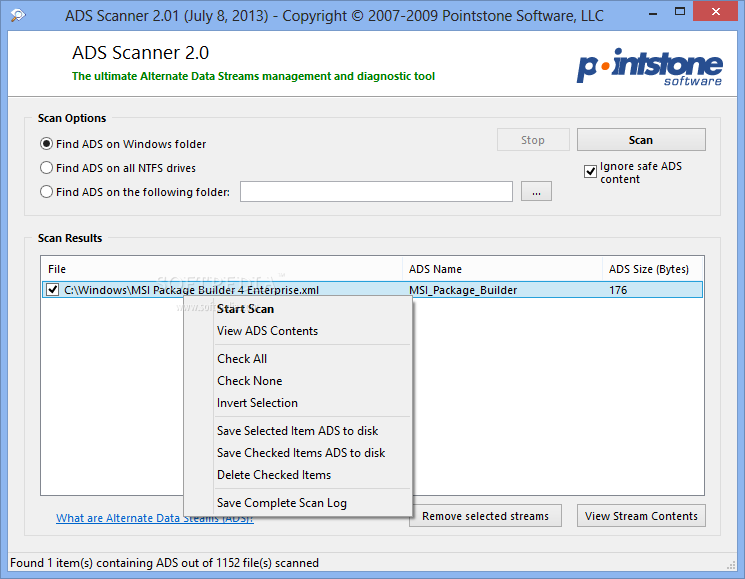Click the ADS Name column header
This screenshot has height=579, width=745.
point(502,269)
